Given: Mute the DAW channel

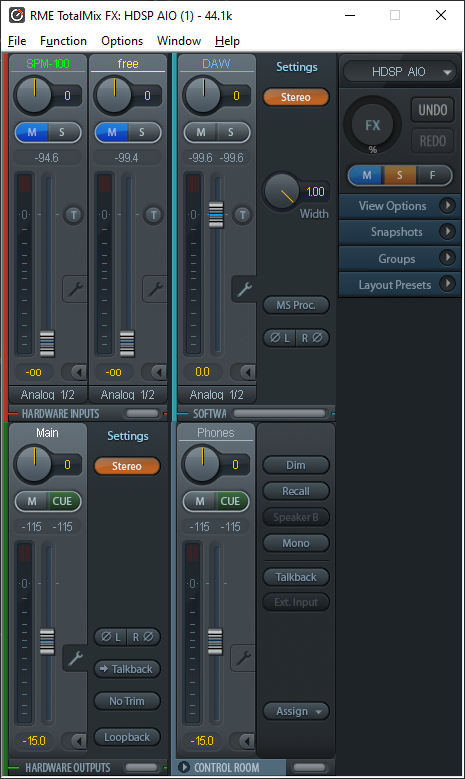Looking at the screenshot, I should 201,132.
